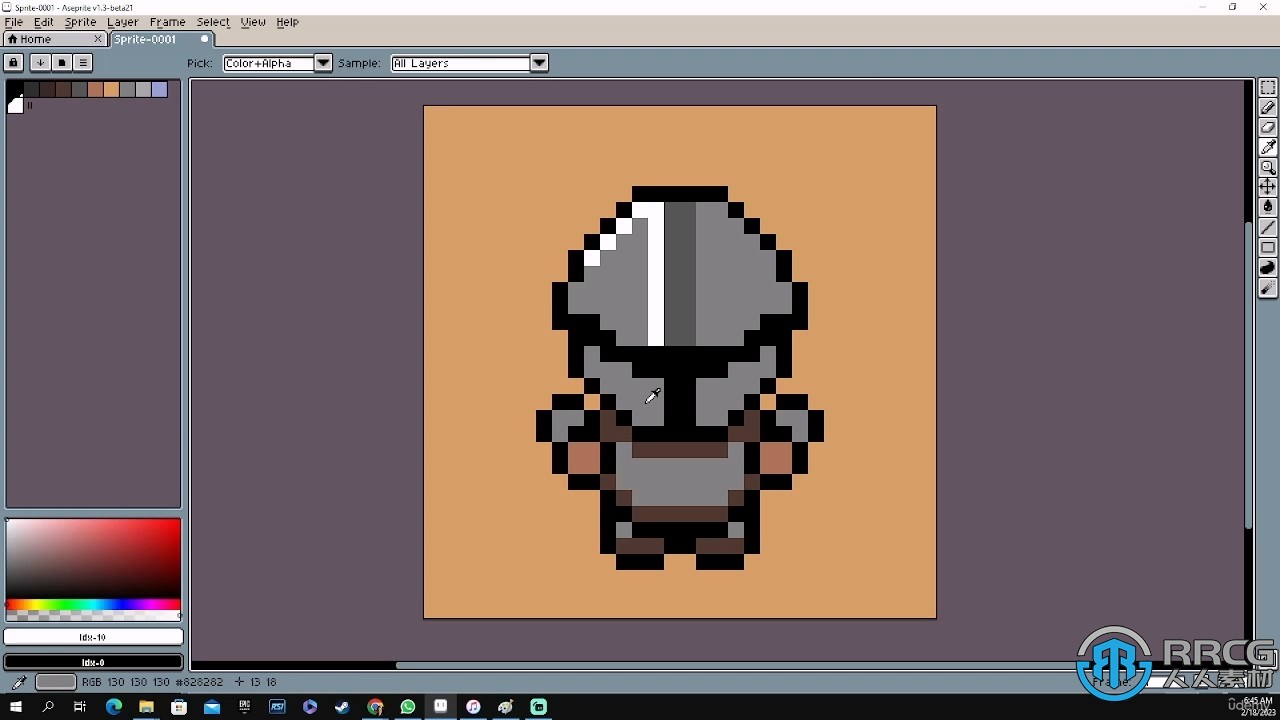Open Microsoft Store from the taskbar
Viewport: 1280px width, 720px height.
click(179, 707)
